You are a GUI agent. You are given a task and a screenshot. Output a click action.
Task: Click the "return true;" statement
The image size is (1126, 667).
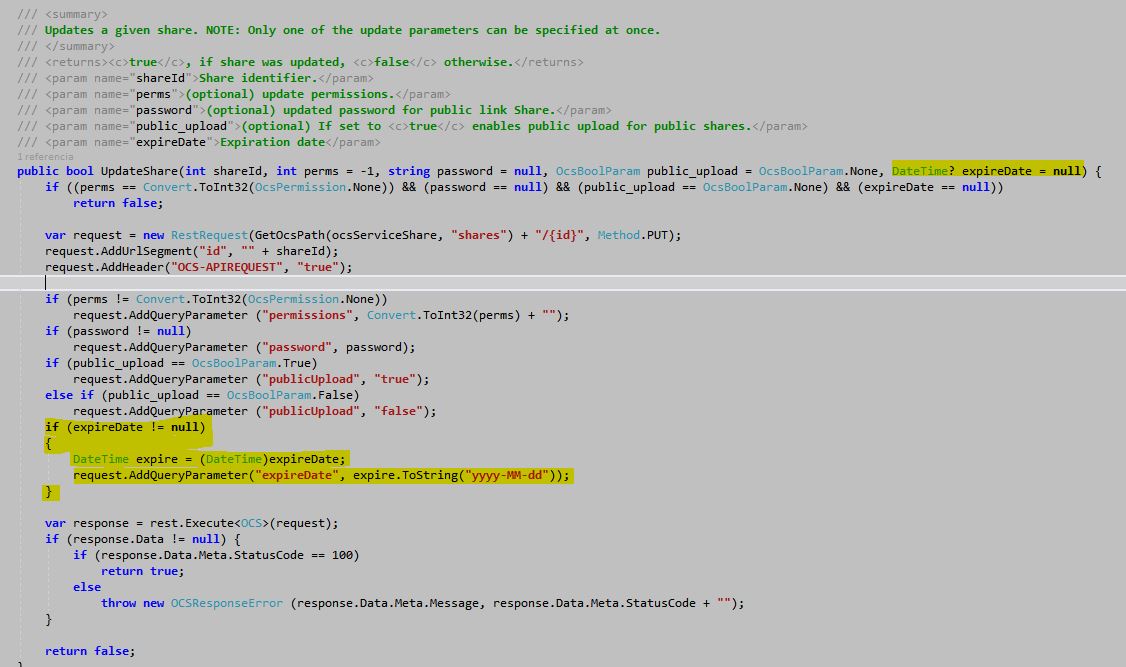pos(142,572)
